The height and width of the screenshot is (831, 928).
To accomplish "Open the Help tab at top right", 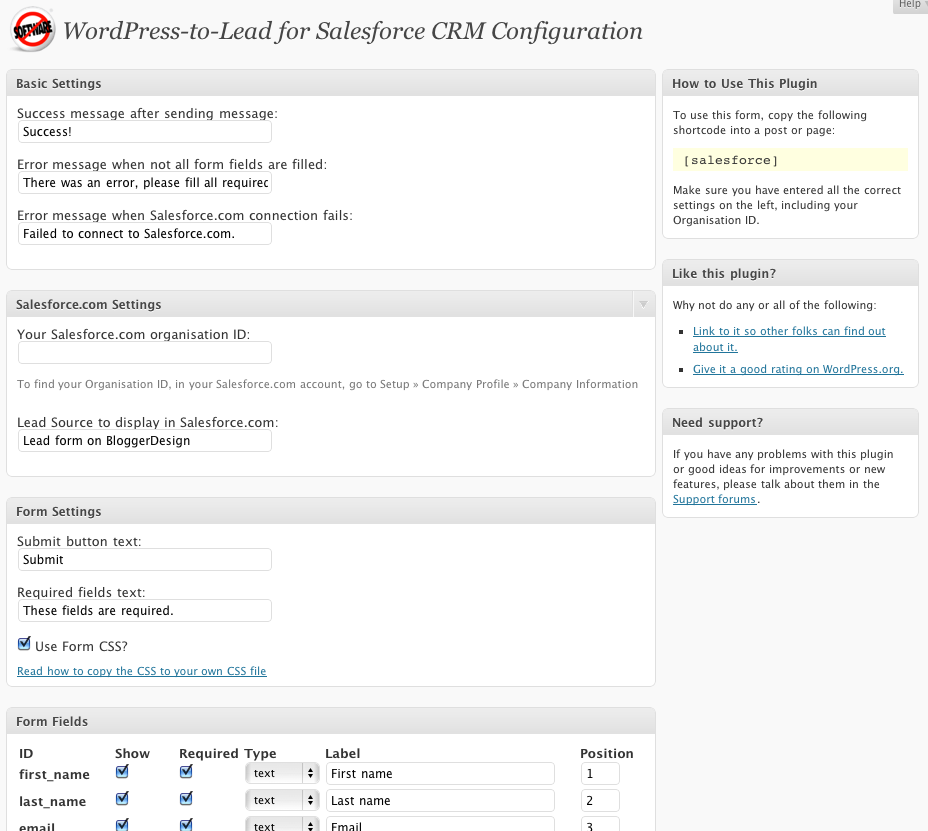I will point(908,5).
